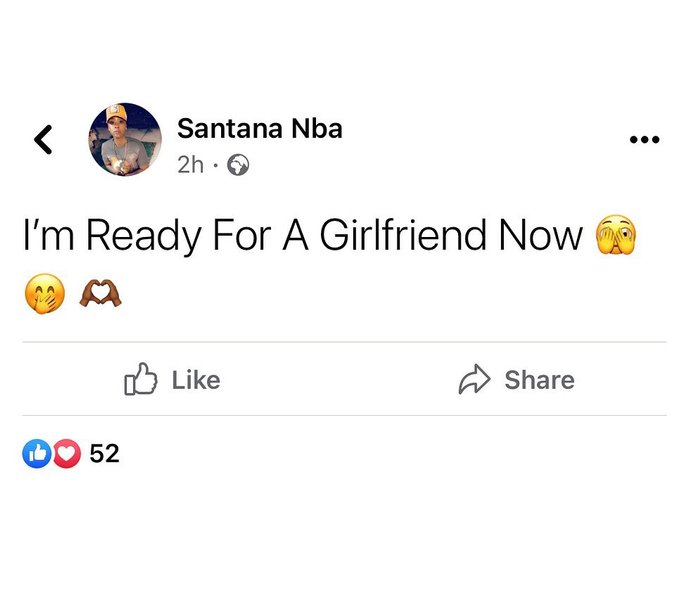Screen dimensions: 689x600
Task: Tap the thumbs-up outline icon
Action: 141,380
